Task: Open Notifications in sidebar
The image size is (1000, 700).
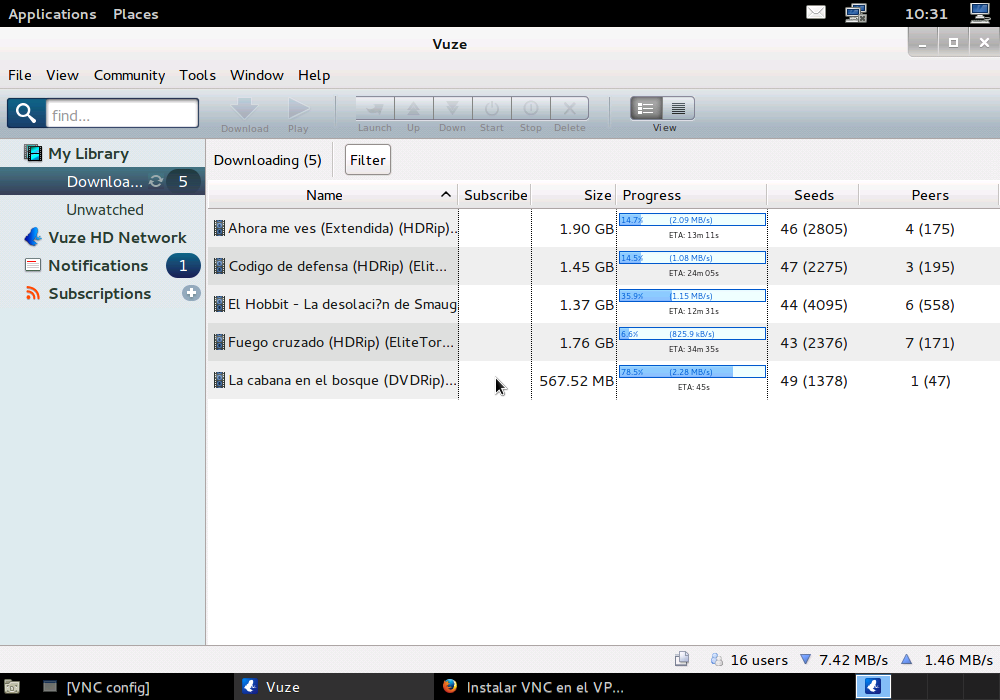Action: tap(98, 266)
